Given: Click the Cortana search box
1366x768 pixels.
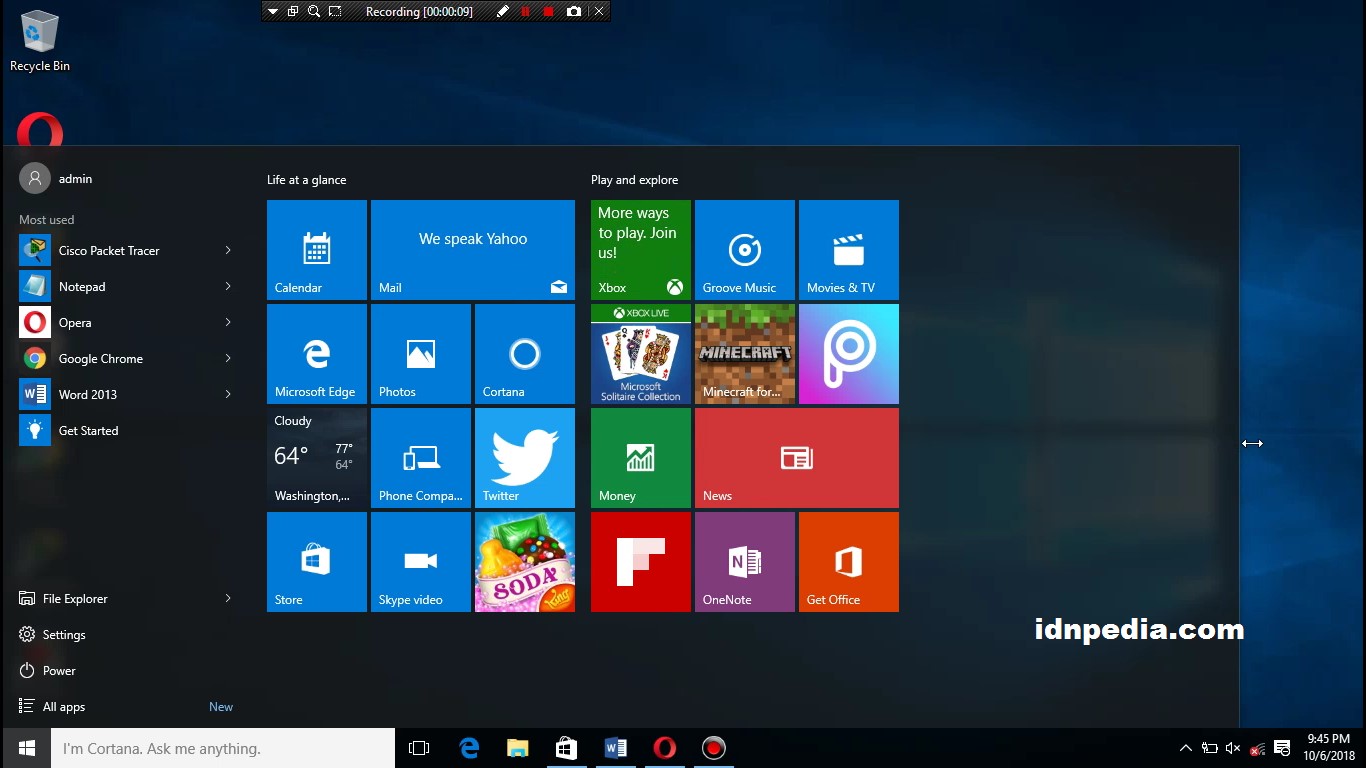Looking at the screenshot, I should pyautogui.click(x=223, y=748).
